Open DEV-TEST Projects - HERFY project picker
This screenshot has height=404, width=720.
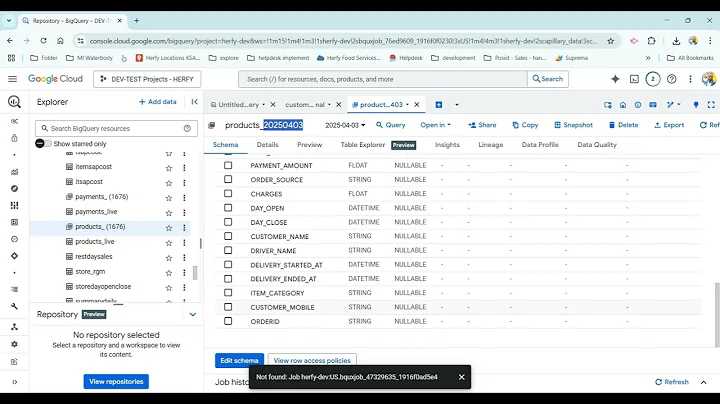pos(147,79)
